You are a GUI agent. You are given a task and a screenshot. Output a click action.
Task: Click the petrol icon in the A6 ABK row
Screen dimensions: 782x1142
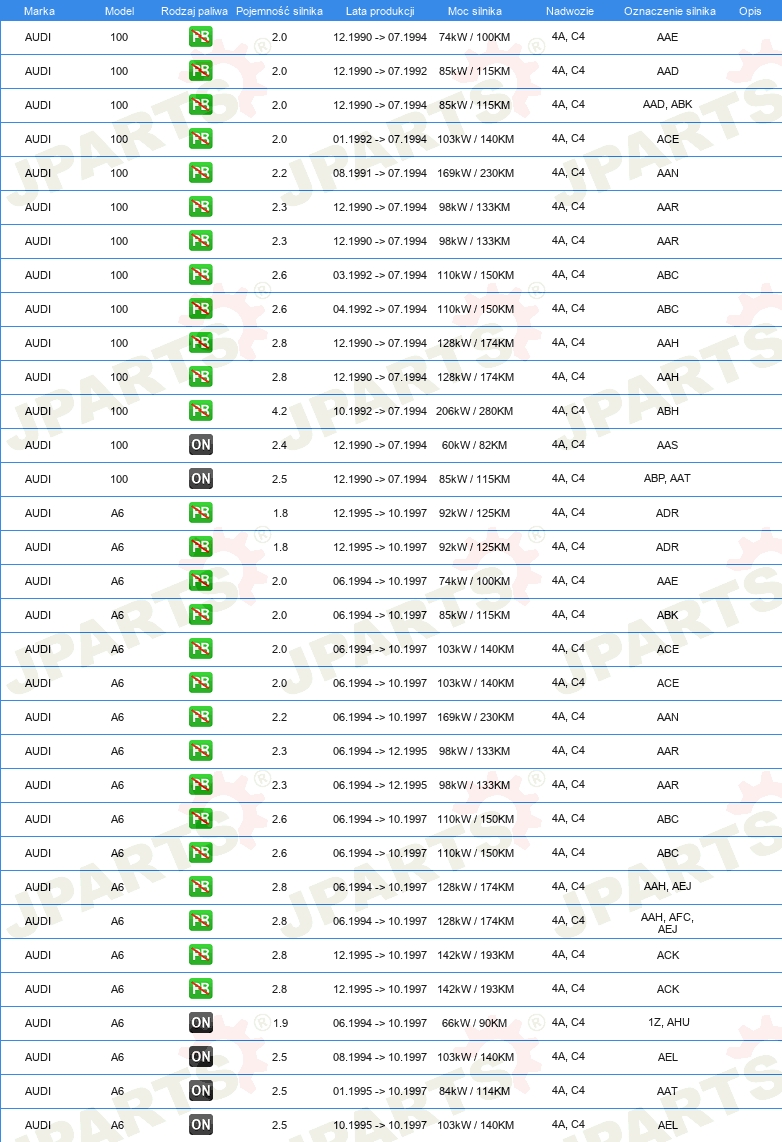[200, 615]
